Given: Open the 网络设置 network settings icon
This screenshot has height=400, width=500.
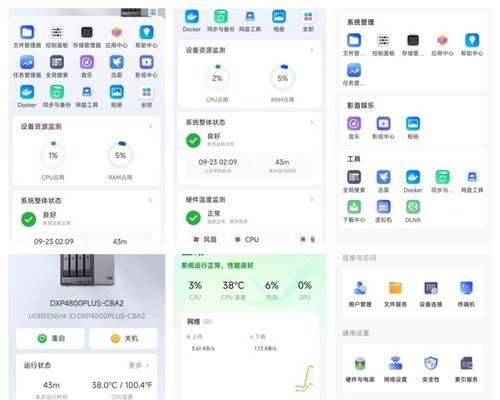Looking at the screenshot, I should tap(395, 369).
